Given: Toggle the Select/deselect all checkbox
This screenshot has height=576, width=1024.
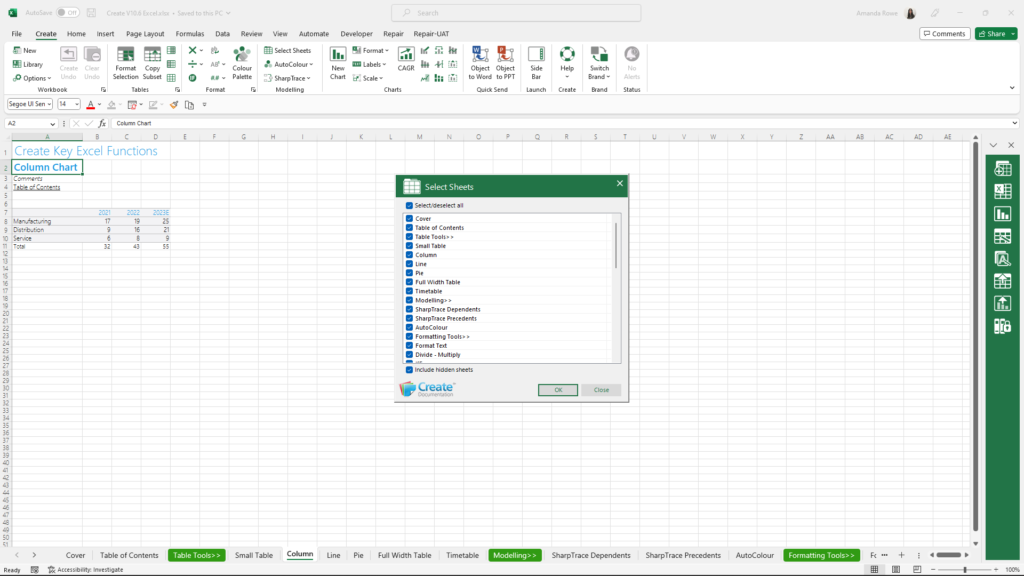Looking at the screenshot, I should tap(409, 205).
